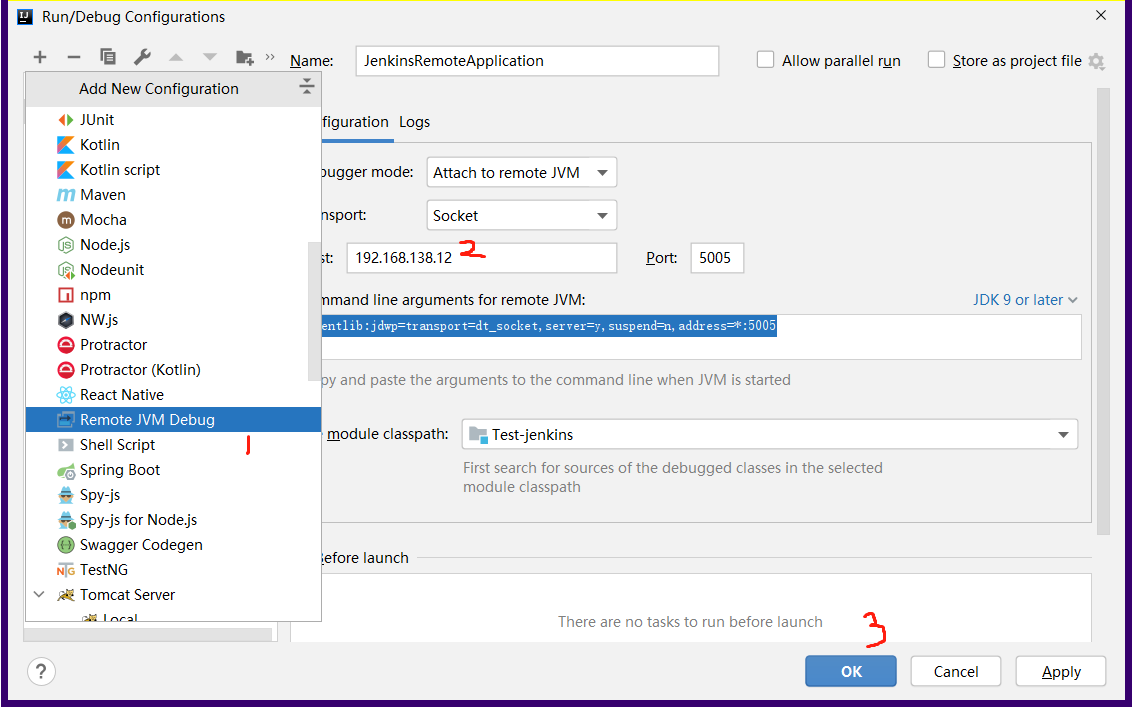Click the Apply button
The image size is (1133, 708).
point(1061,671)
